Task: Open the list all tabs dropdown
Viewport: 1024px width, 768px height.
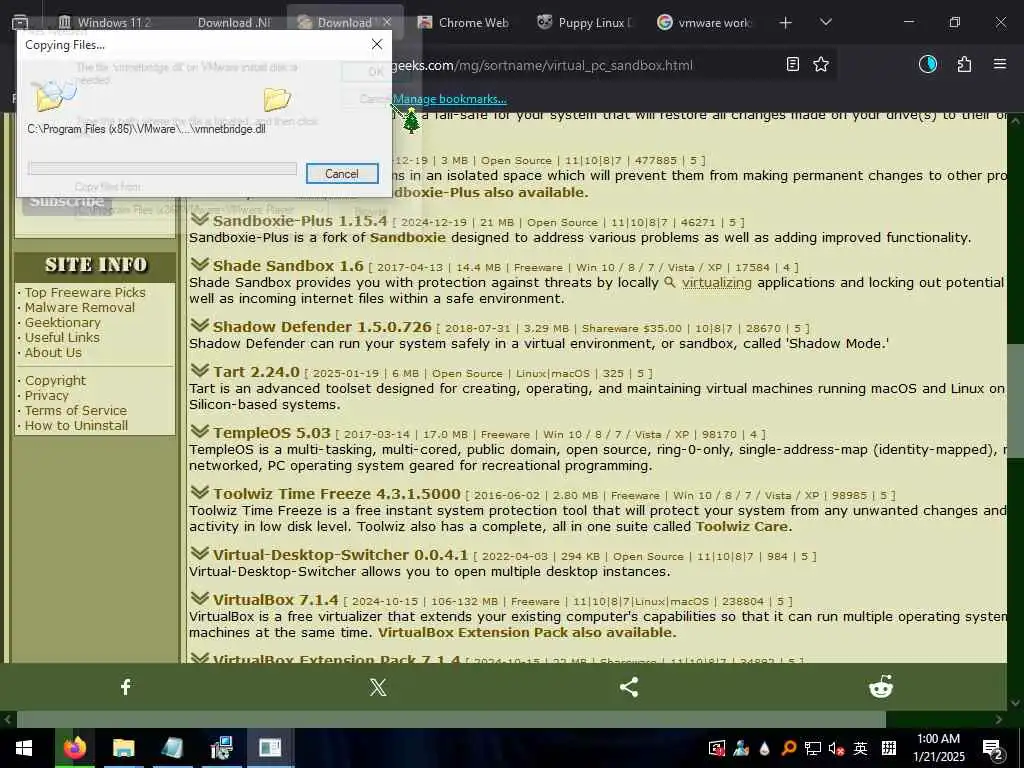Action: [825, 22]
